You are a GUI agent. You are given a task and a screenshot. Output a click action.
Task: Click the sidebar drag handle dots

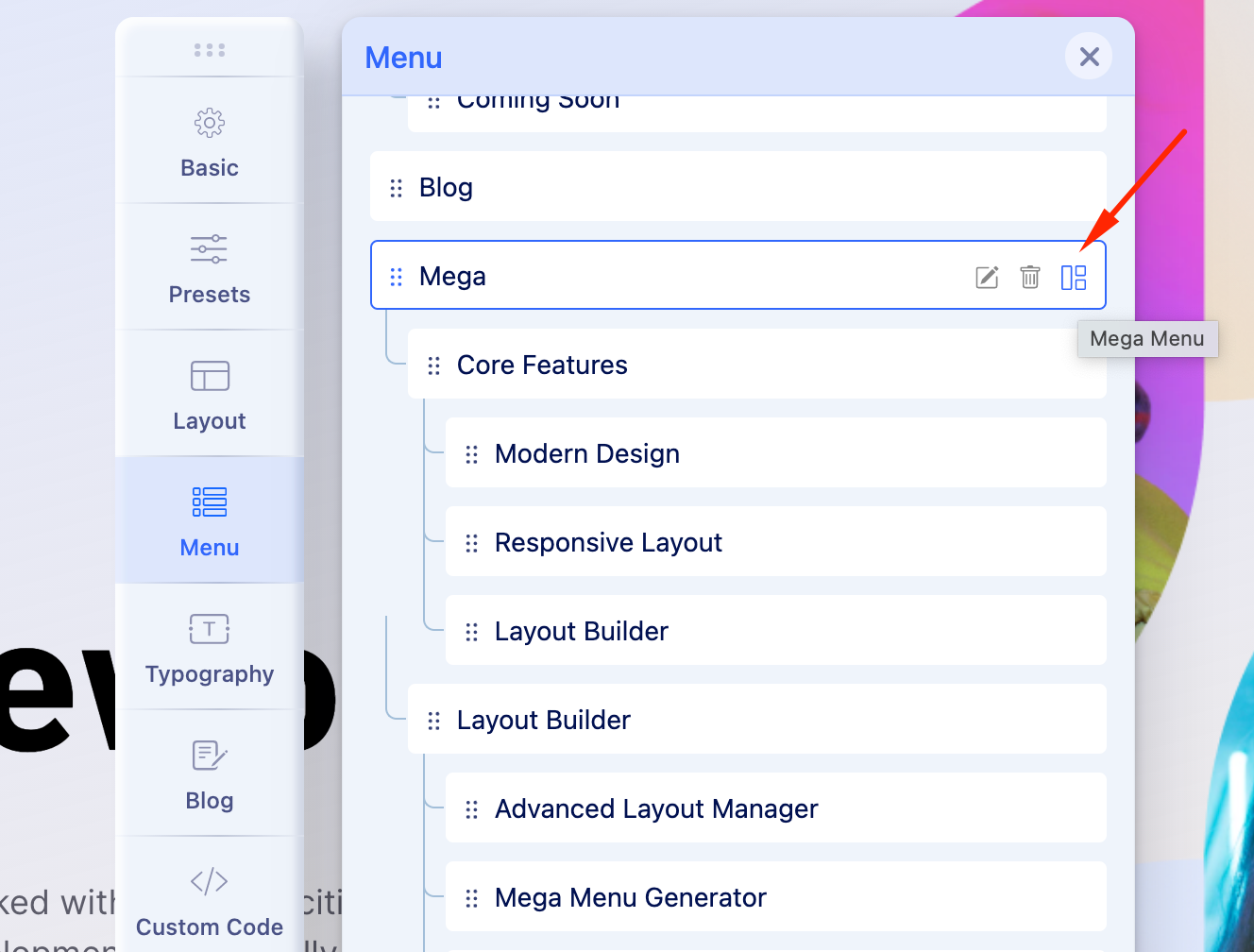pos(210,50)
